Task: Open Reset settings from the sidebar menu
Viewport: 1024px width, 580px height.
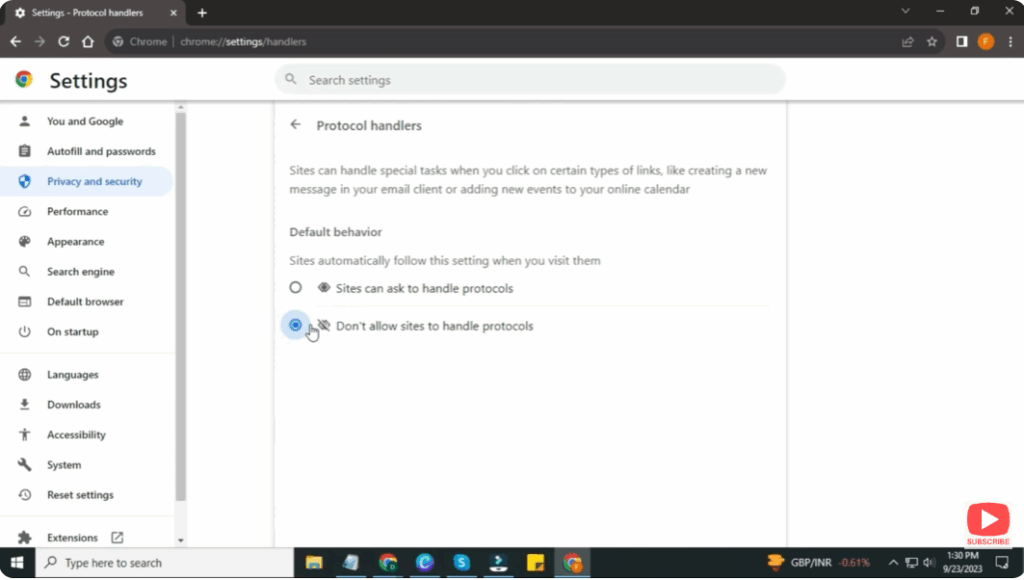Action: pos(80,494)
